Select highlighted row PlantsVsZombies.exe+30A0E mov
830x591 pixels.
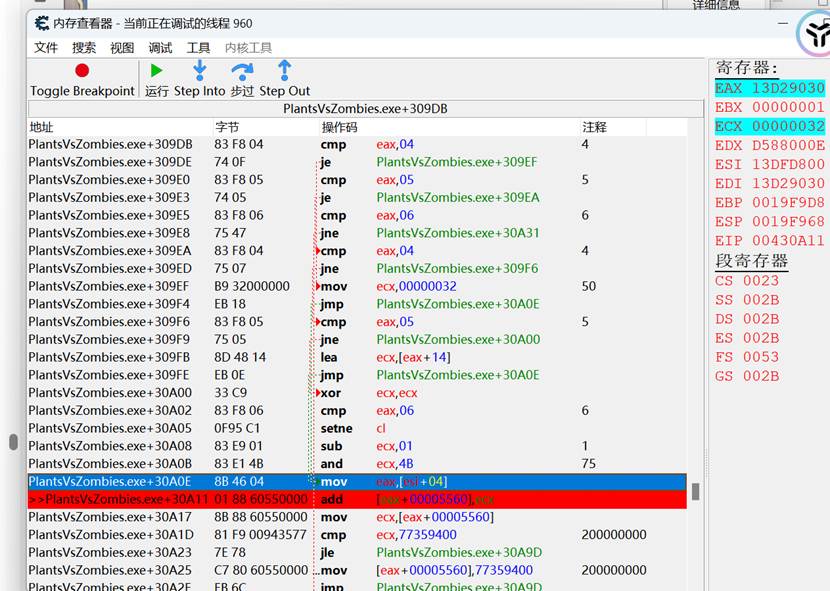357,481
